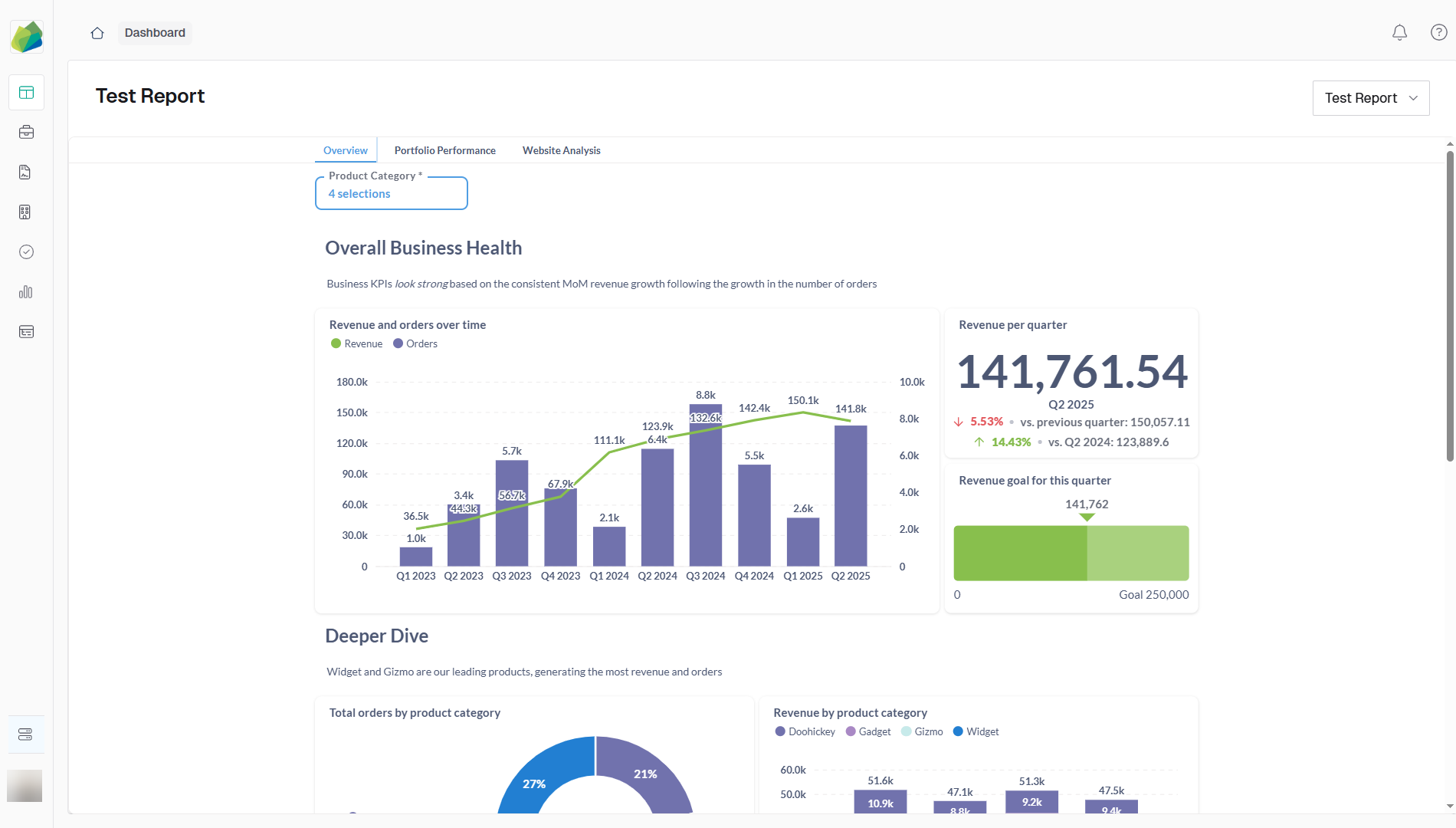1456x828 pixels.
Task: Hide the Gizmo category via its legend item
Action: [x=922, y=731]
